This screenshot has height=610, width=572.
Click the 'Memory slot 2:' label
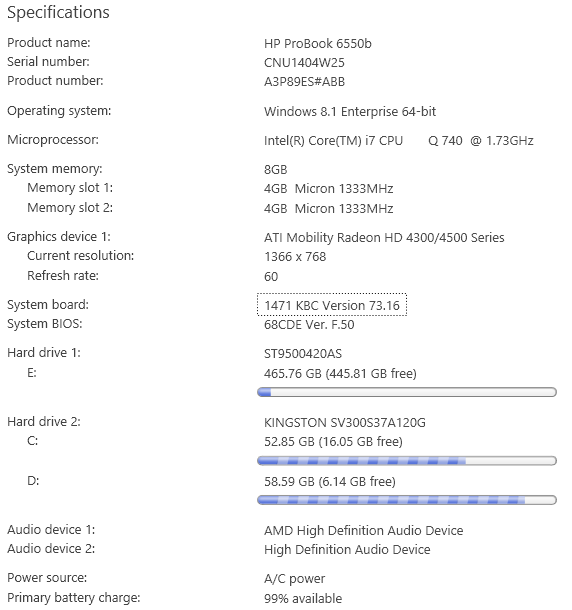tap(70, 208)
